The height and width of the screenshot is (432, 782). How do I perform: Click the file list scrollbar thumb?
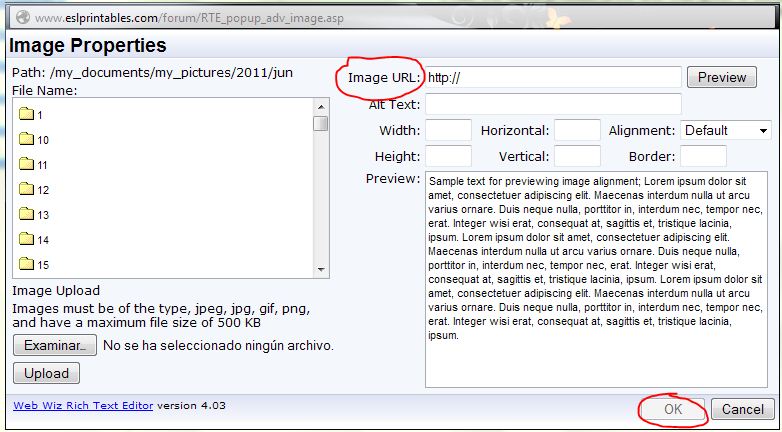[321, 123]
